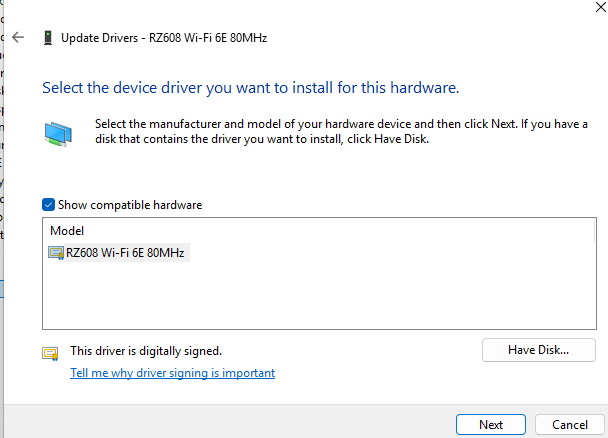Click the Model column header
Viewport: 608px width, 438px height.
point(67,231)
